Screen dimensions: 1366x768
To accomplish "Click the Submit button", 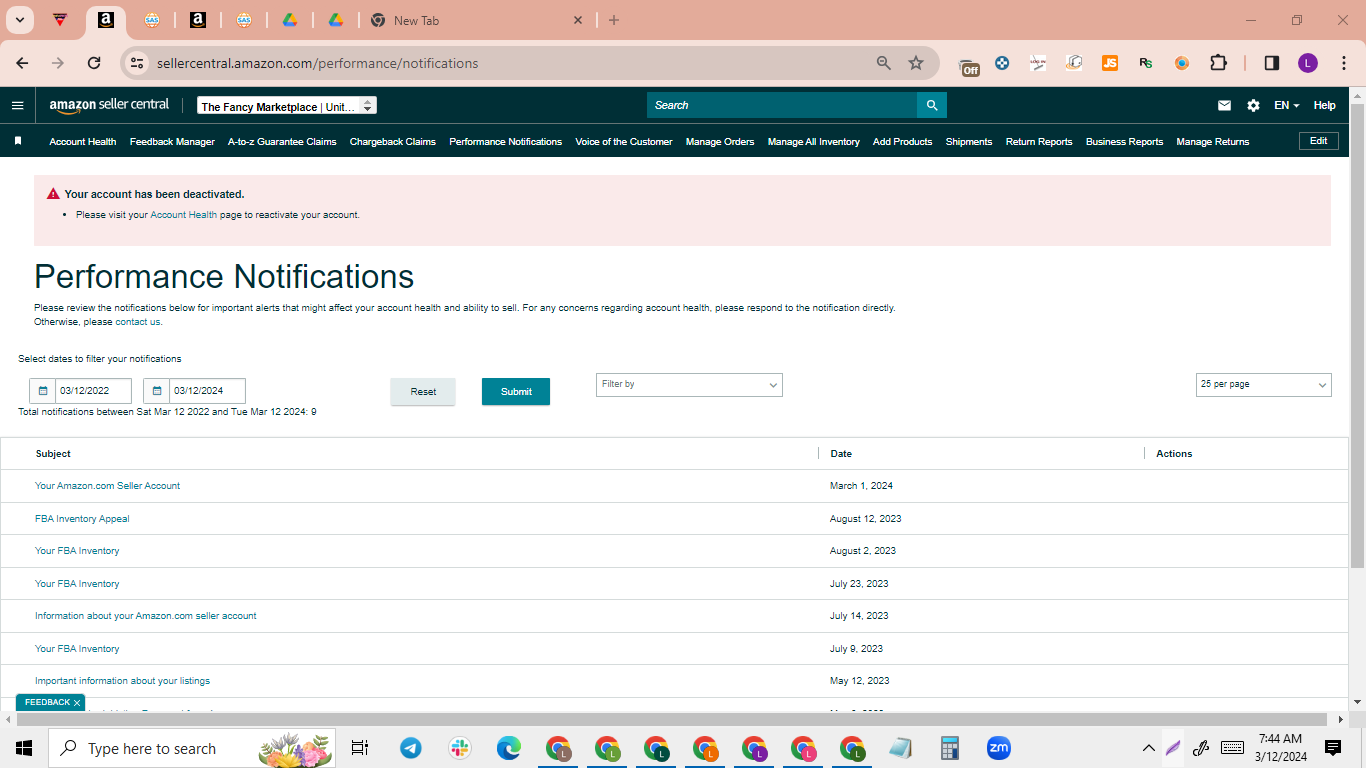I will tap(516, 392).
